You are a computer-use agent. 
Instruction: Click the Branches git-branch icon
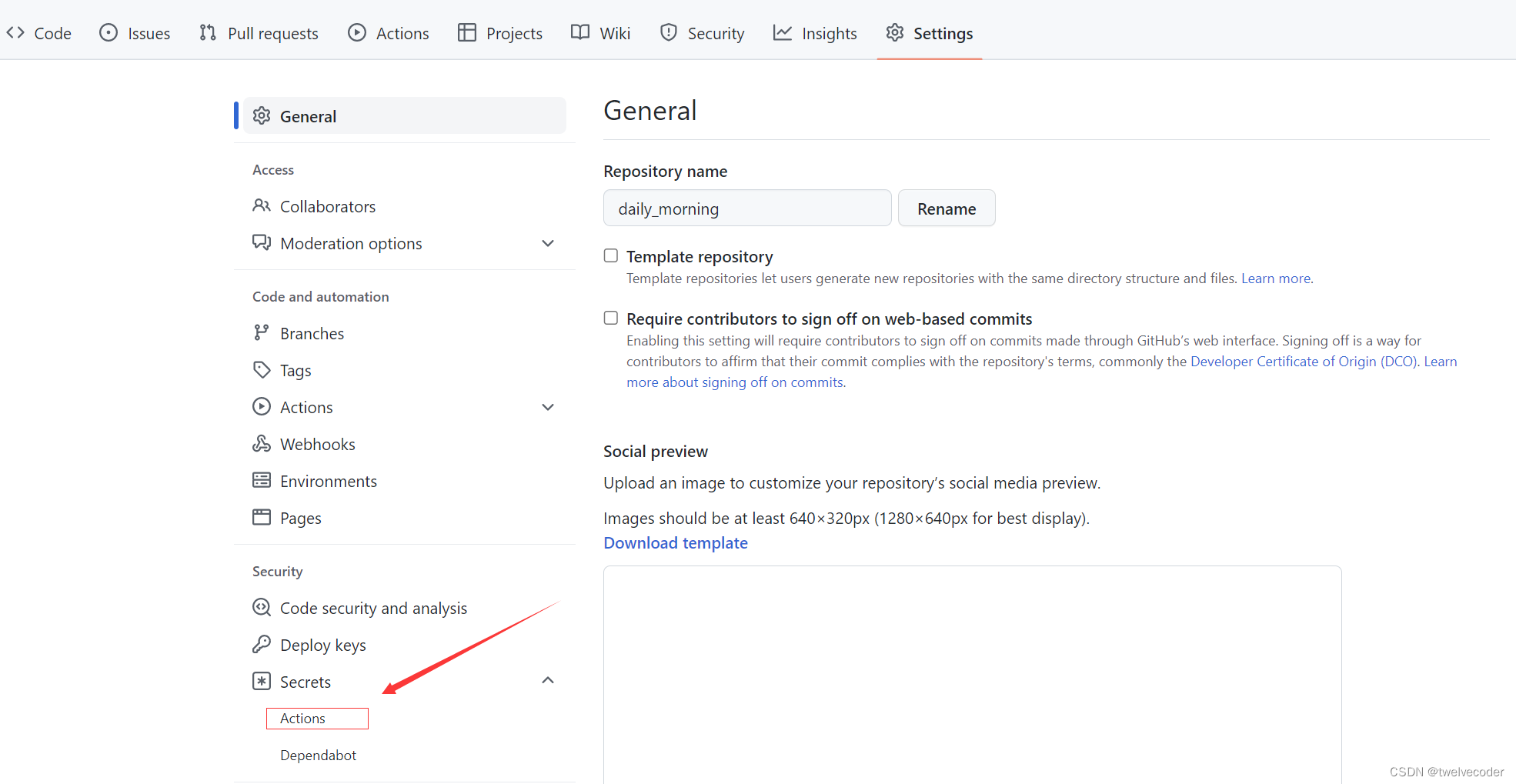[262, 332]
